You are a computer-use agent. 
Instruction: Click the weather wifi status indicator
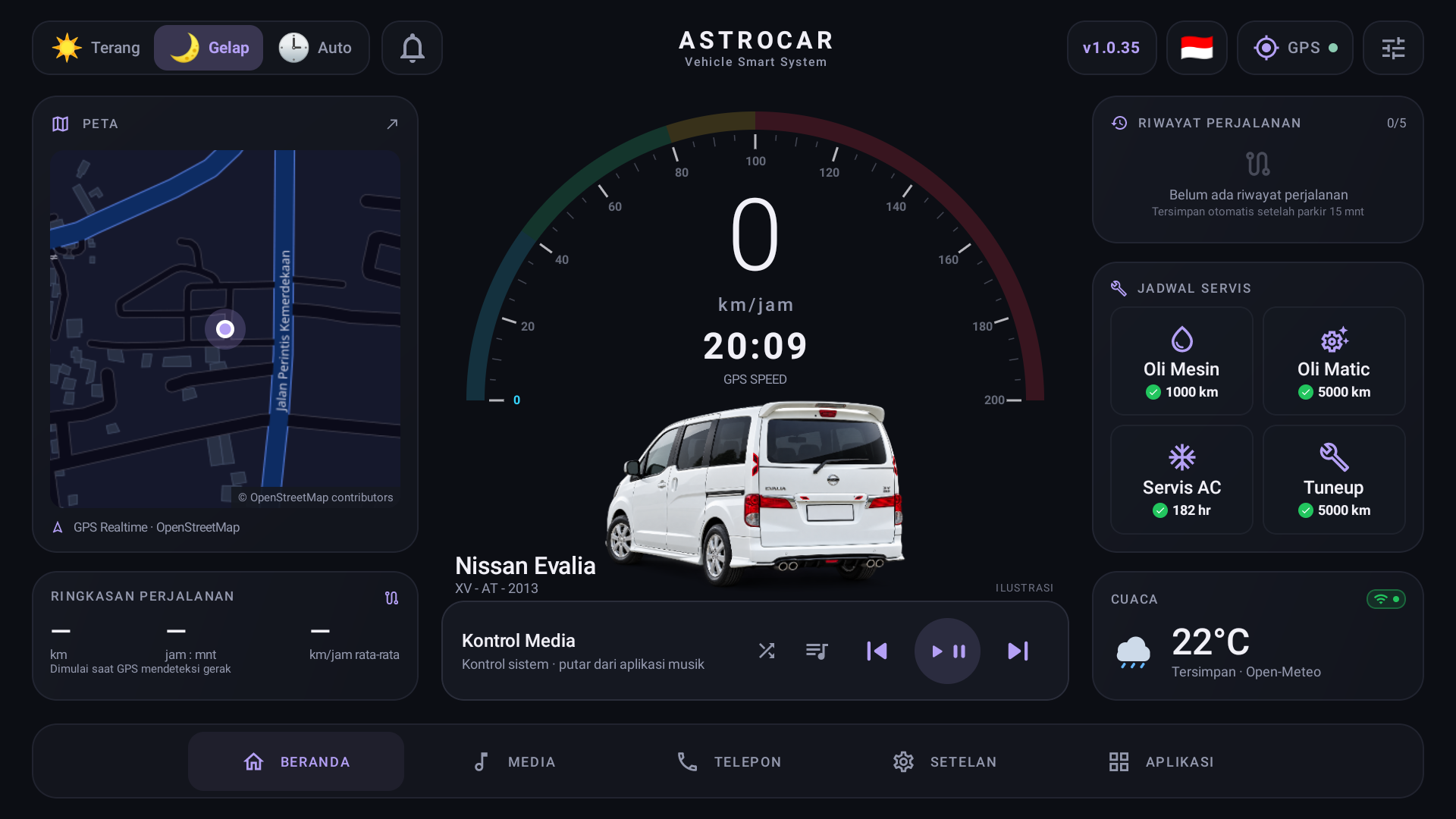[1386, 599]
